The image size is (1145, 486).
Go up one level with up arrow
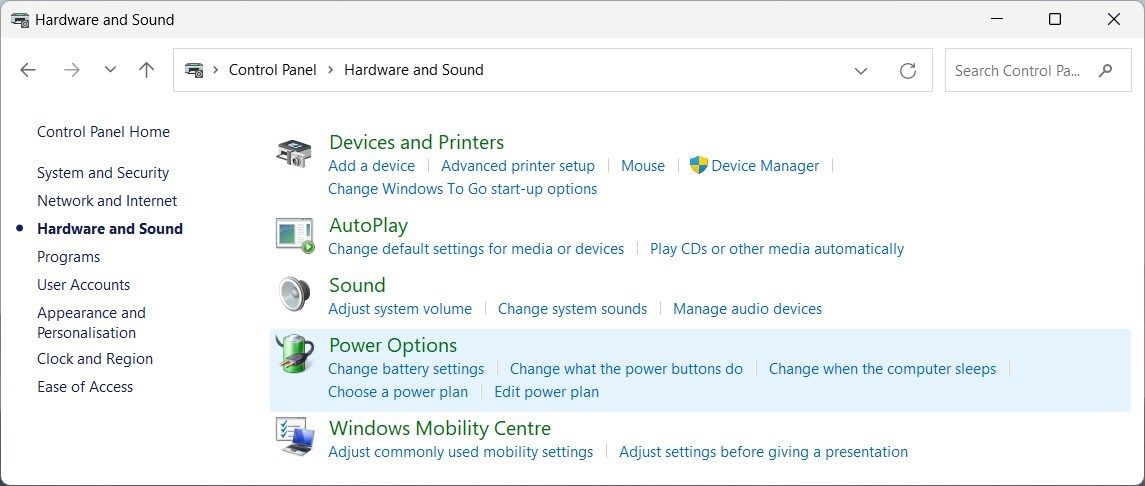point(147,70)
